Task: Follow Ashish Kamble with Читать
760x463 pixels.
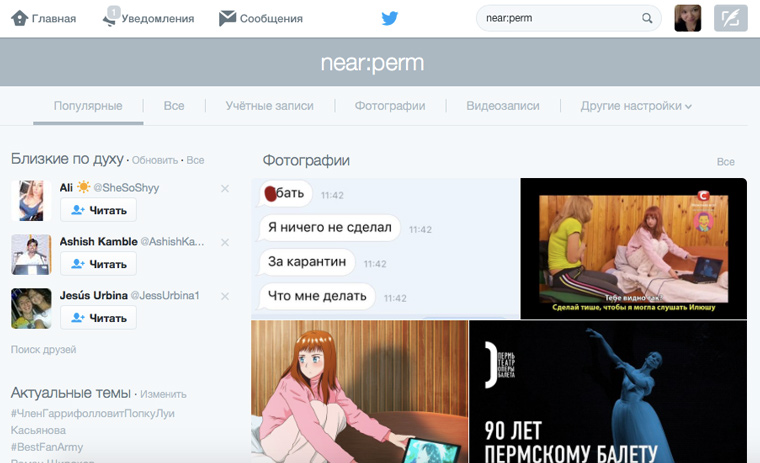Action: (x=98, y=264)
